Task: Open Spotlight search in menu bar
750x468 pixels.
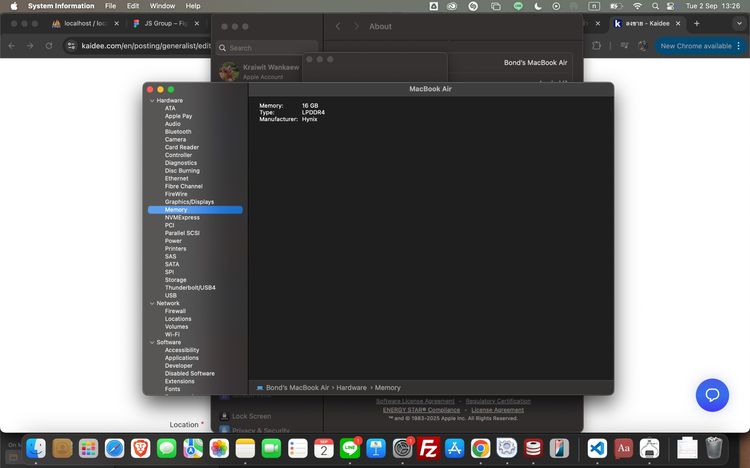Action: pos(655,6)
